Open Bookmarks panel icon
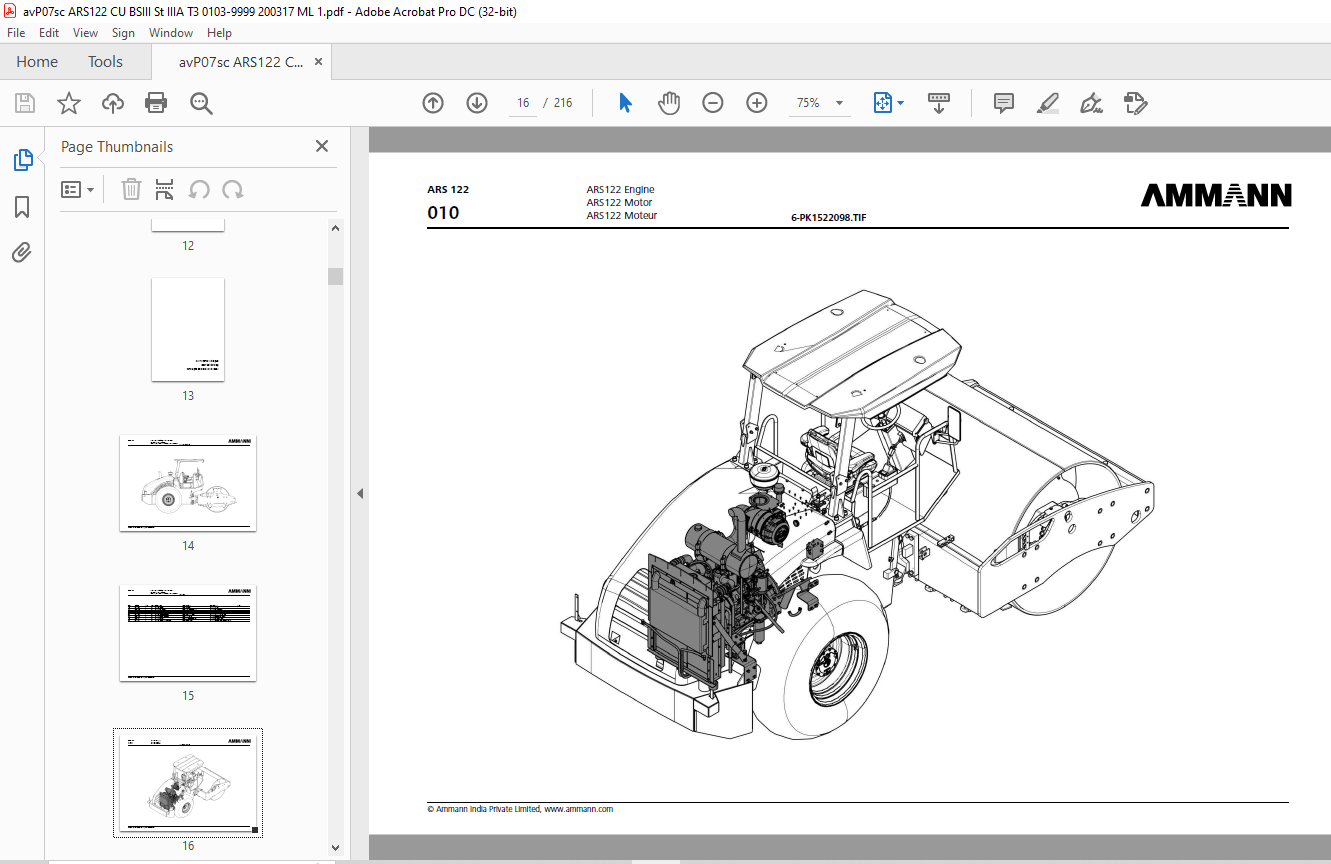The image size is (1331, 864). [22, 207]
